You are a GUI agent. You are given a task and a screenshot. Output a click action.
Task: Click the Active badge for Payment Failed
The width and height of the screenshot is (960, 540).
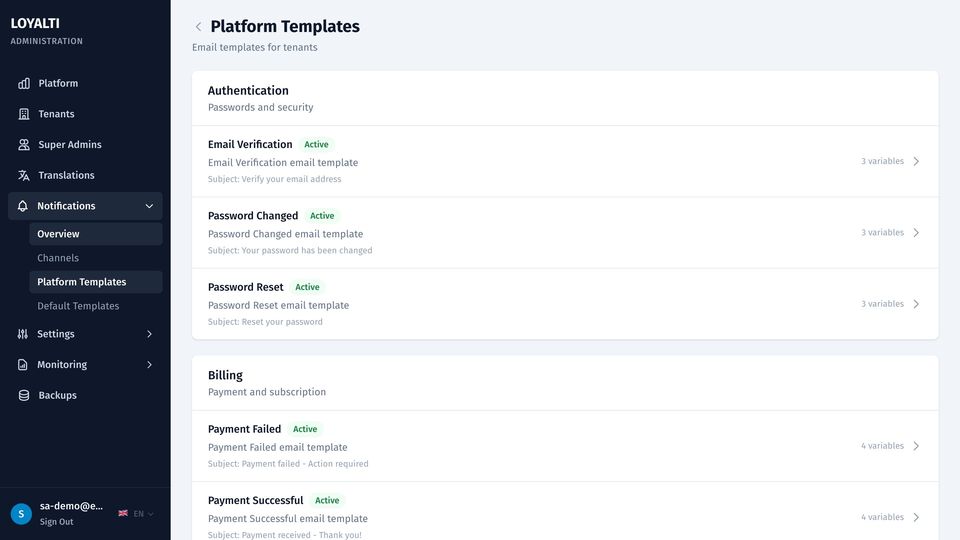pyautogui.click(x=305, y=429)
